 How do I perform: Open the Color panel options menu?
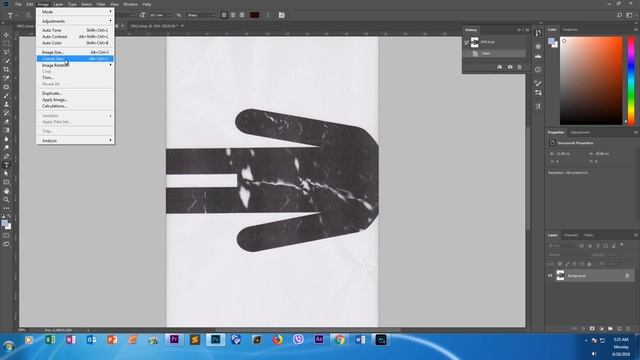[x=636, y=29]
